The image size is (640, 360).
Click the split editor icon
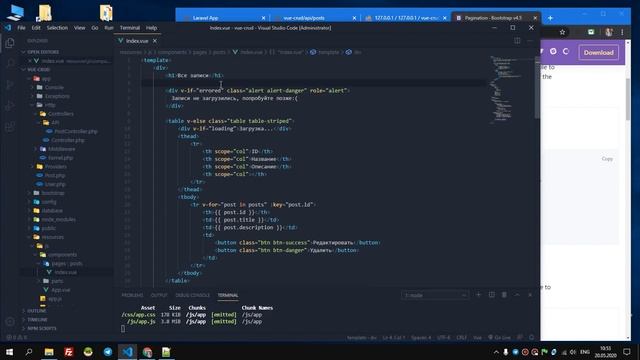(x=517, y=41)
